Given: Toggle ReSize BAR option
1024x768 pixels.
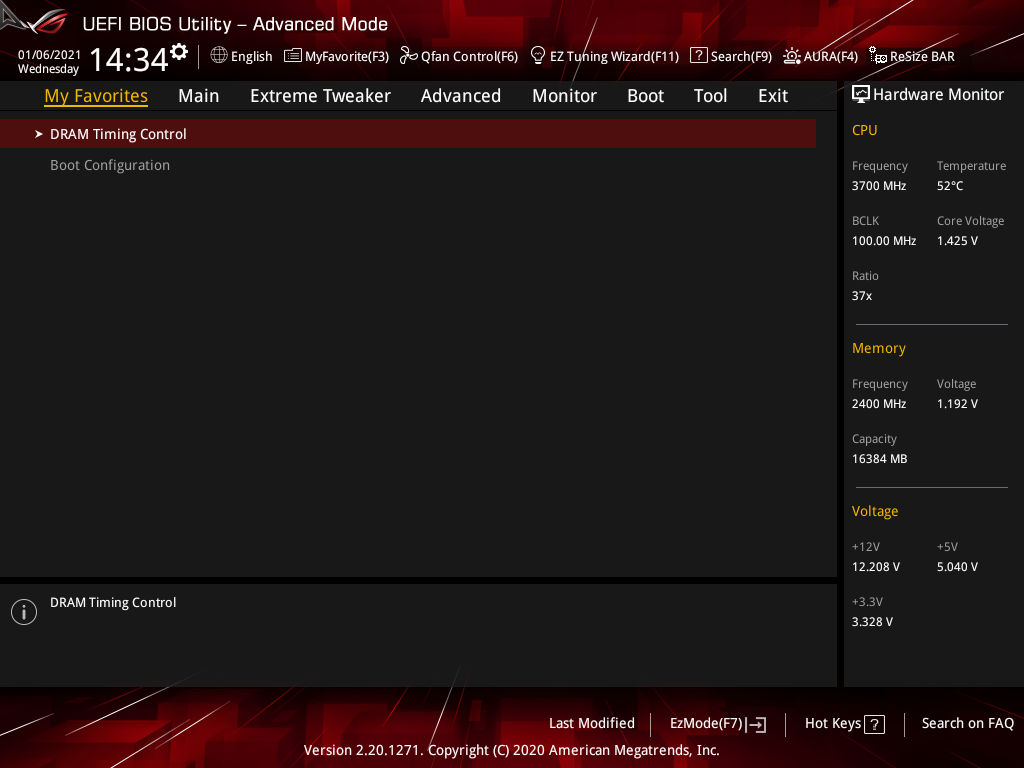Looking at the screenshot, I should [922, 57].
